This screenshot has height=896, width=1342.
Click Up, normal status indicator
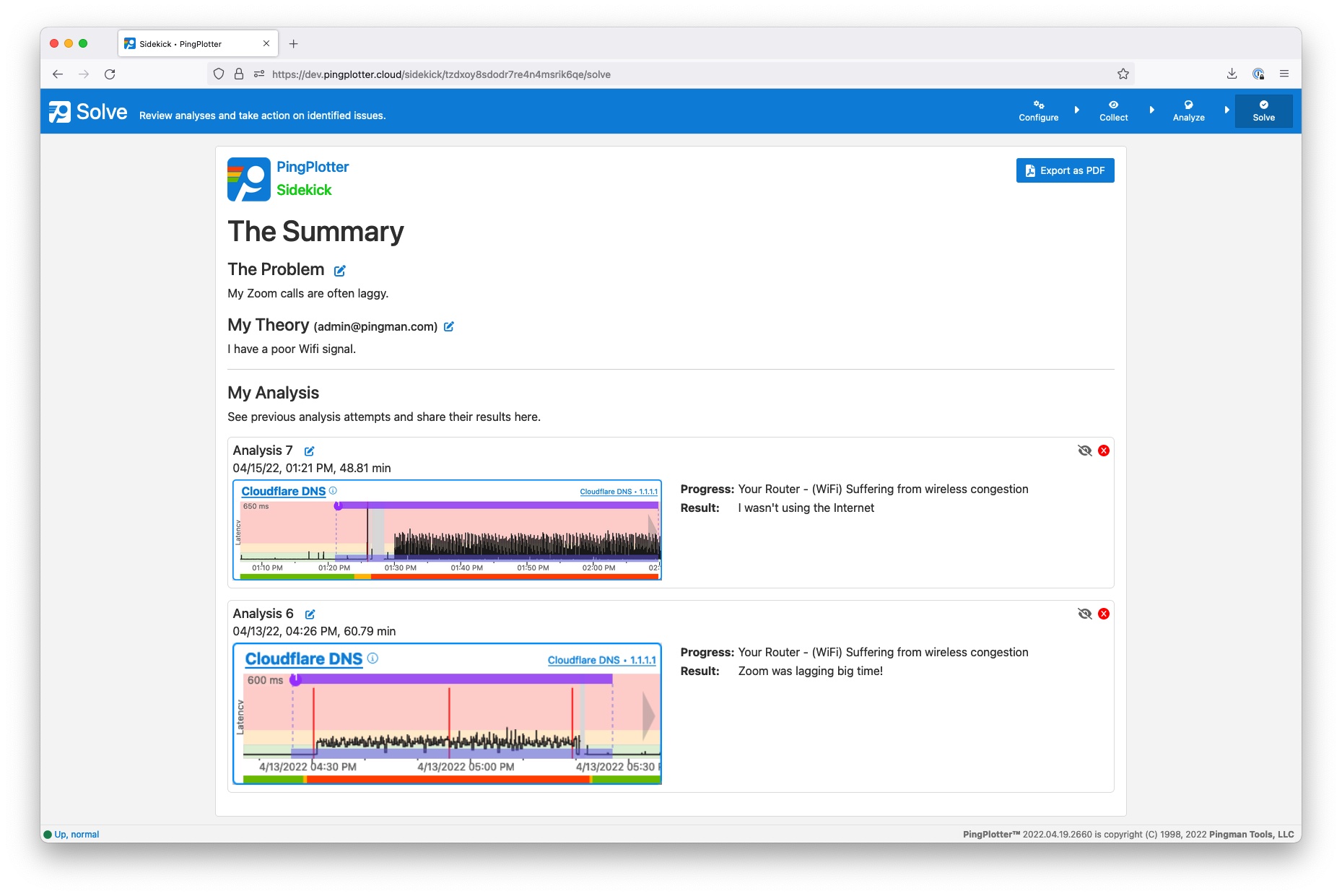[x=71, y=834]
